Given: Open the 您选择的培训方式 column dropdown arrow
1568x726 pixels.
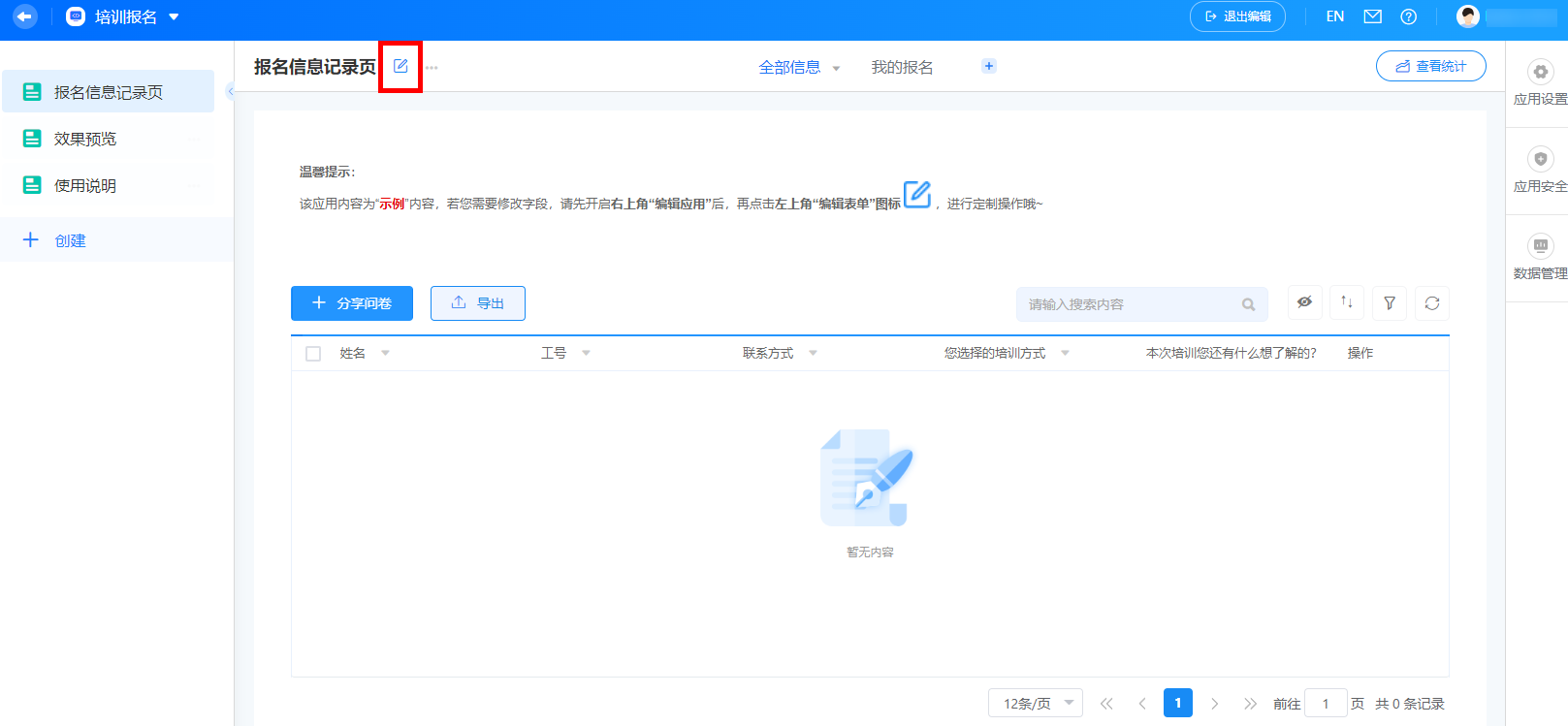Looking at the screenshot, I should pyautogui.click(x=1065, y=353).
